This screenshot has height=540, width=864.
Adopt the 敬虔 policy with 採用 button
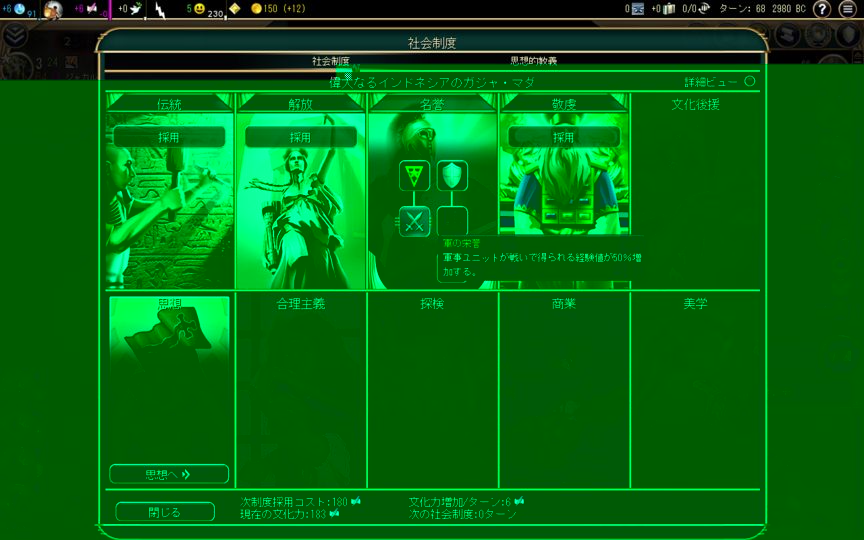pyautogui.click(x=564, y=137)
